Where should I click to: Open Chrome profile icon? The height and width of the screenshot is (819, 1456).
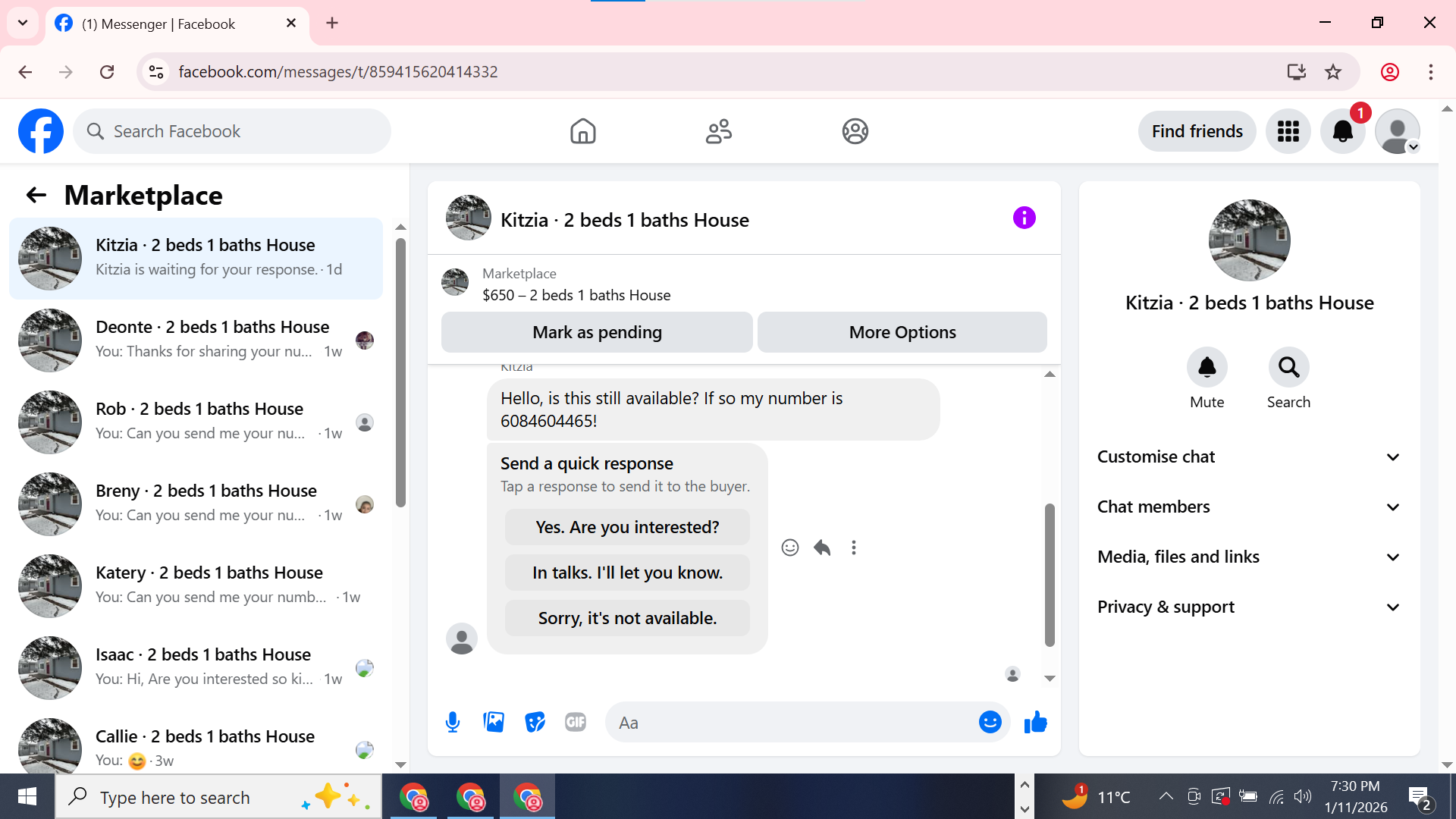1389,72
